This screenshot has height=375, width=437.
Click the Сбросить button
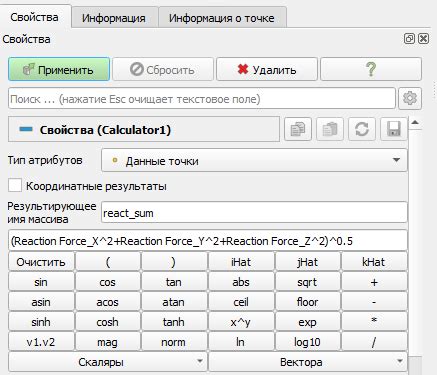163,69
